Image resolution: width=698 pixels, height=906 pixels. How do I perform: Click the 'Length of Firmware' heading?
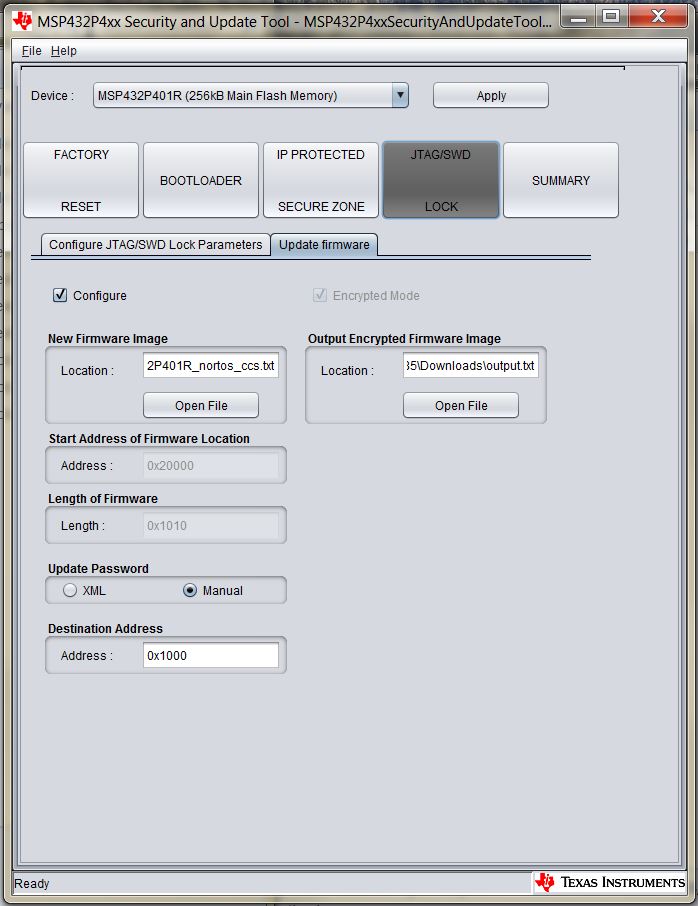click(103, 499)
